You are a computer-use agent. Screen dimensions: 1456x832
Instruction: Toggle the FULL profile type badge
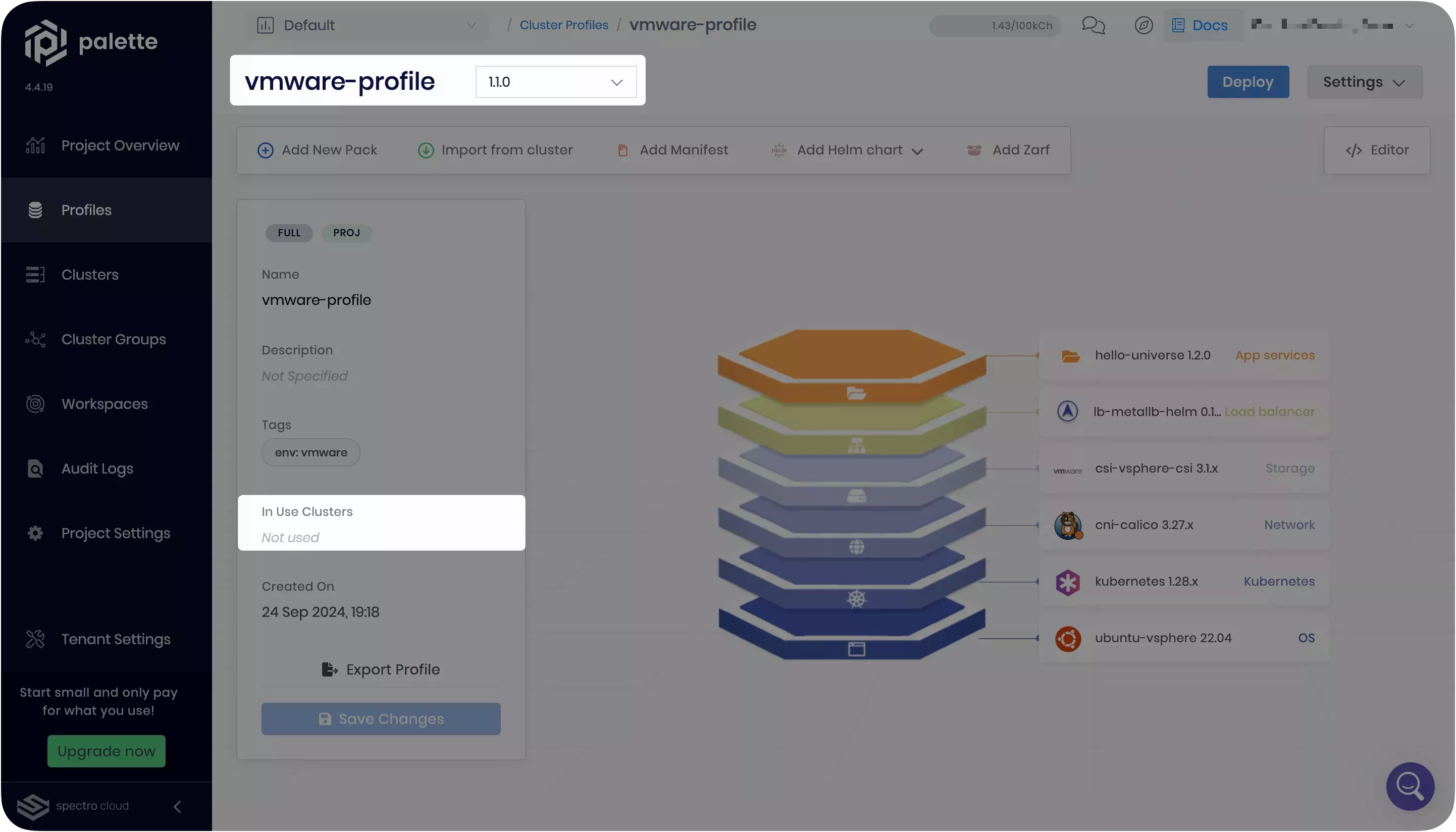(288, 233)
